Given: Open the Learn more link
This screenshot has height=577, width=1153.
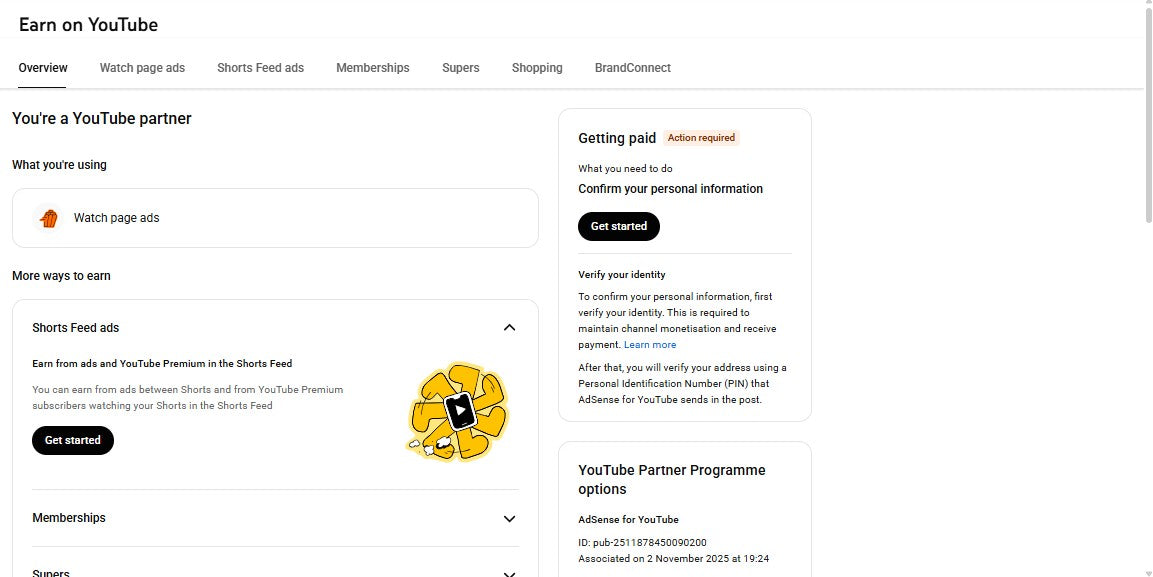Looking at the screenshot, I should (650, 344).
